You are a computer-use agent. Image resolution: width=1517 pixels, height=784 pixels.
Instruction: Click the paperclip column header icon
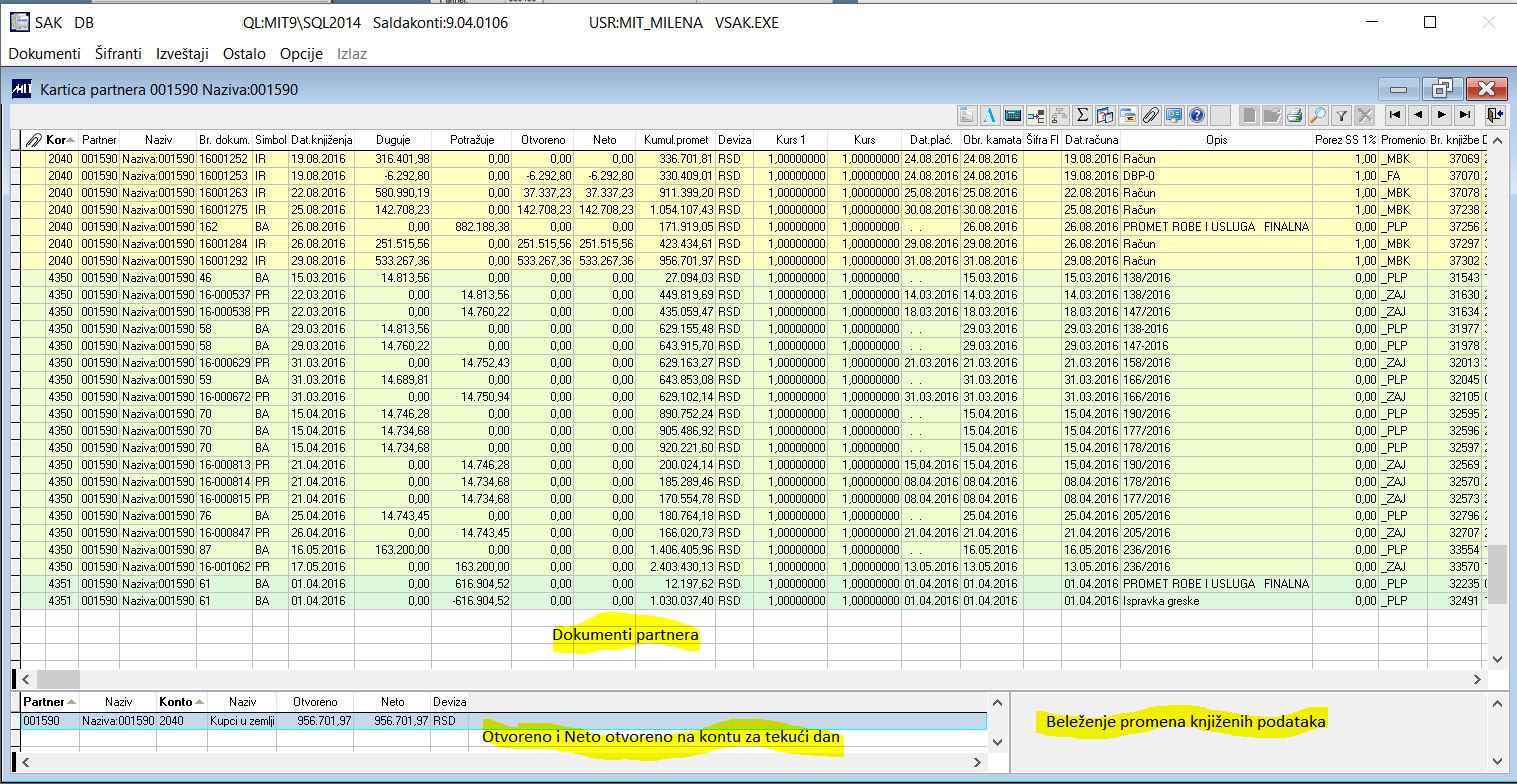[32, 140]
